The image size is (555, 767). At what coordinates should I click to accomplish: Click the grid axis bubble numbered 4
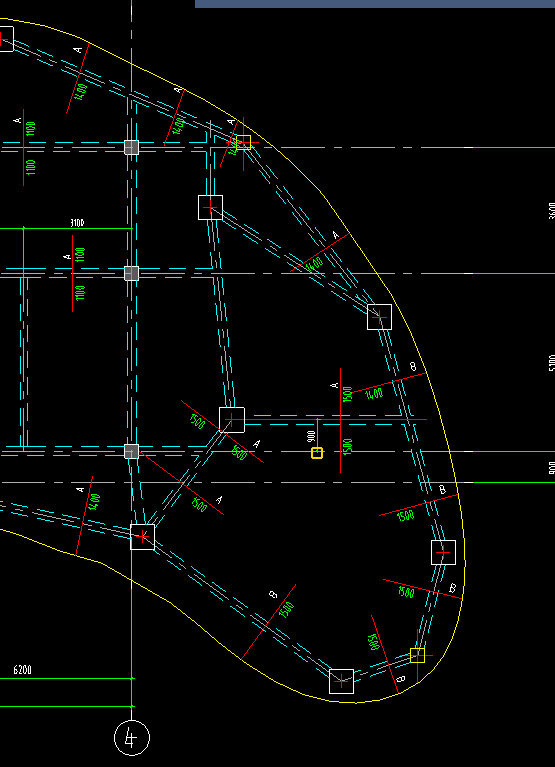click(x=132, y=737)
